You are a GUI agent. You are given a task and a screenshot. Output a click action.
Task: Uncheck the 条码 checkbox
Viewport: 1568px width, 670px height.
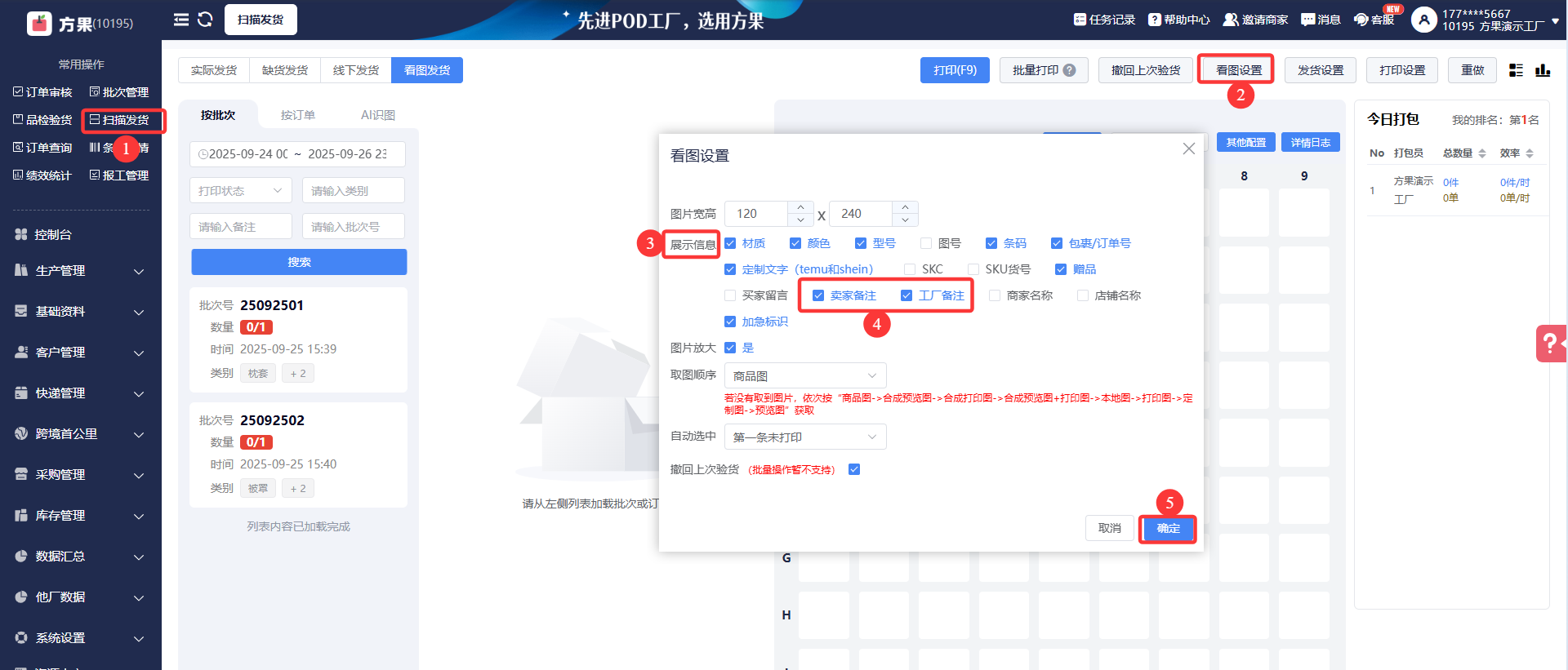[x=991, y=243]
